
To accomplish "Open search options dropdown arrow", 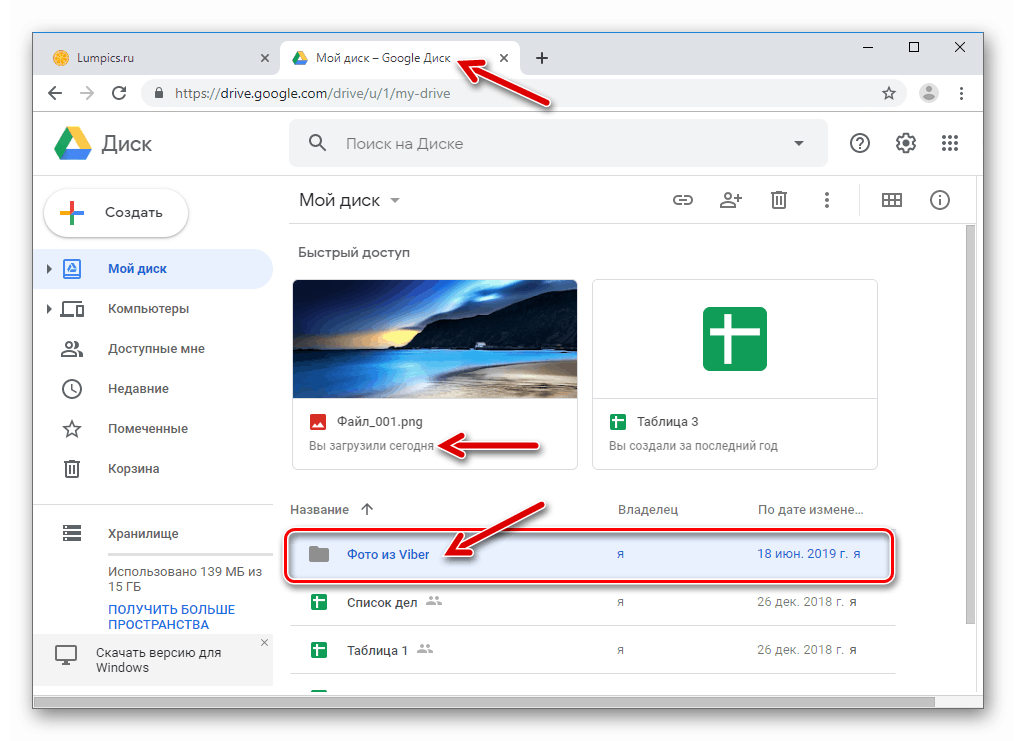I will tap(798, 143).
